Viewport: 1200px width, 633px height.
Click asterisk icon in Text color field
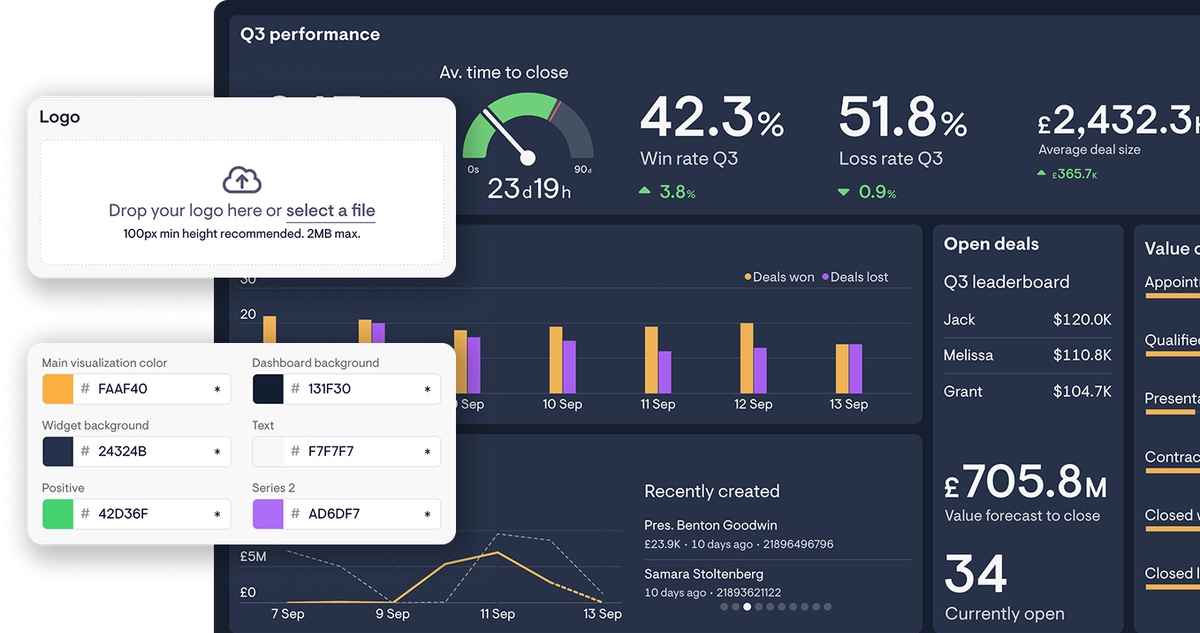(x=428, y=452)
